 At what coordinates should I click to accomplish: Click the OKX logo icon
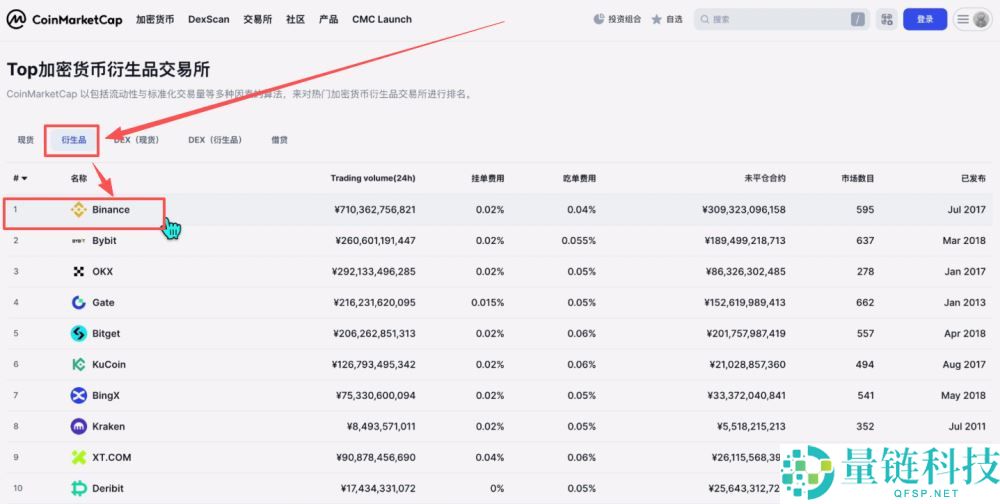tap(78, 272)
